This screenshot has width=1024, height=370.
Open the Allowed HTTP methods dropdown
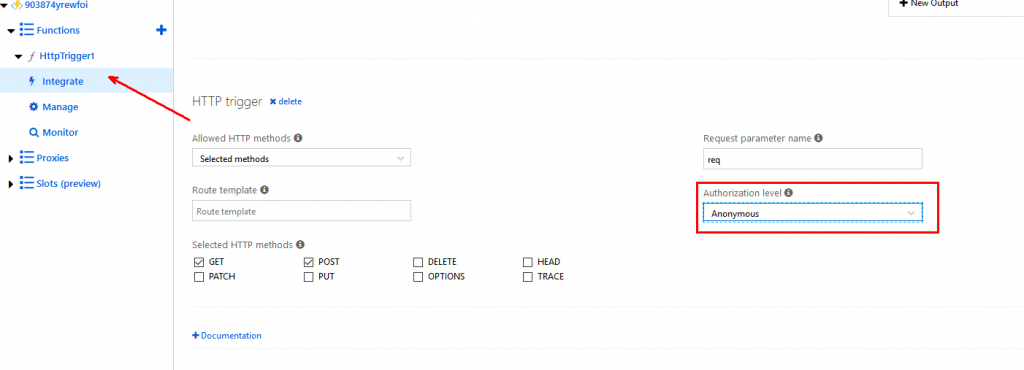(302, 159)
